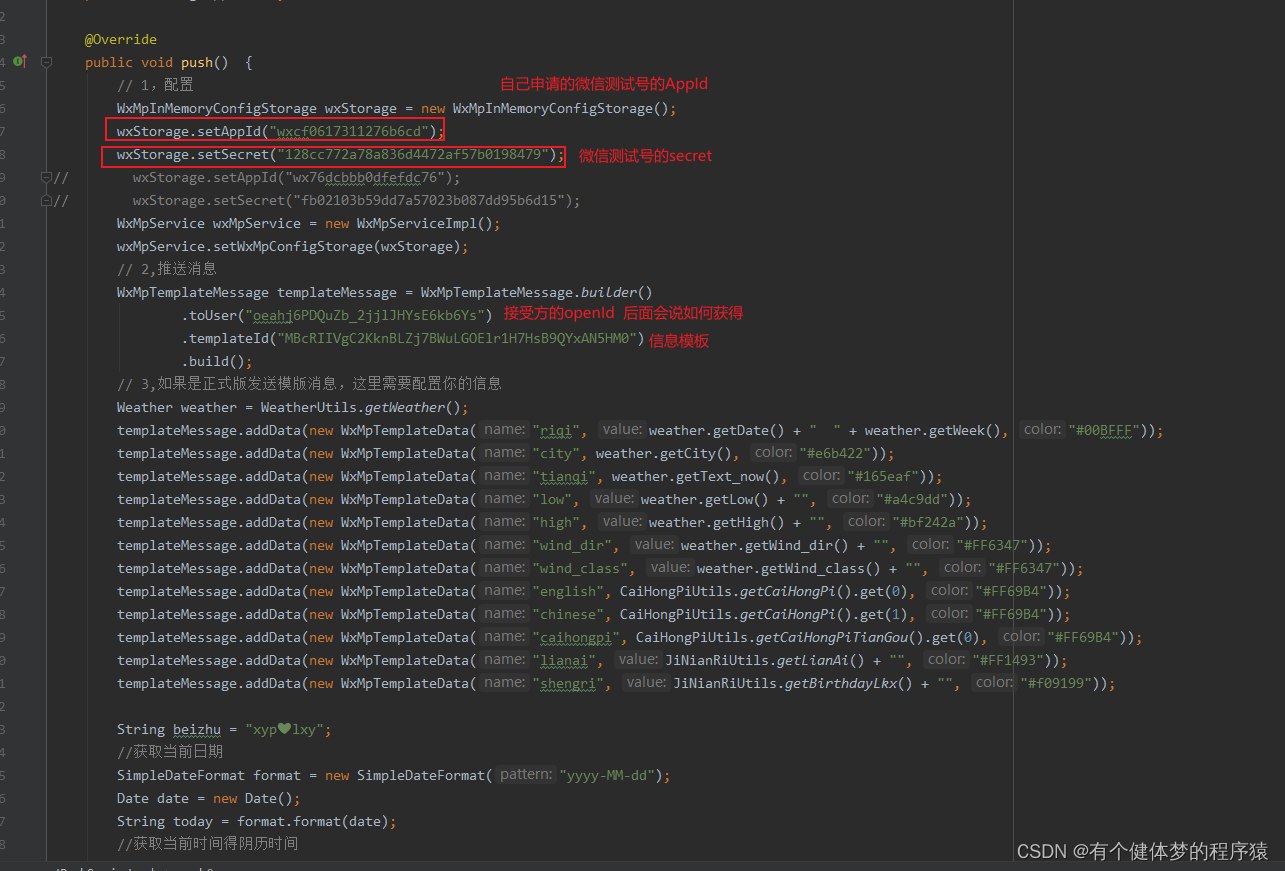Click the // 2,推送消息 comment

point(167,269)
